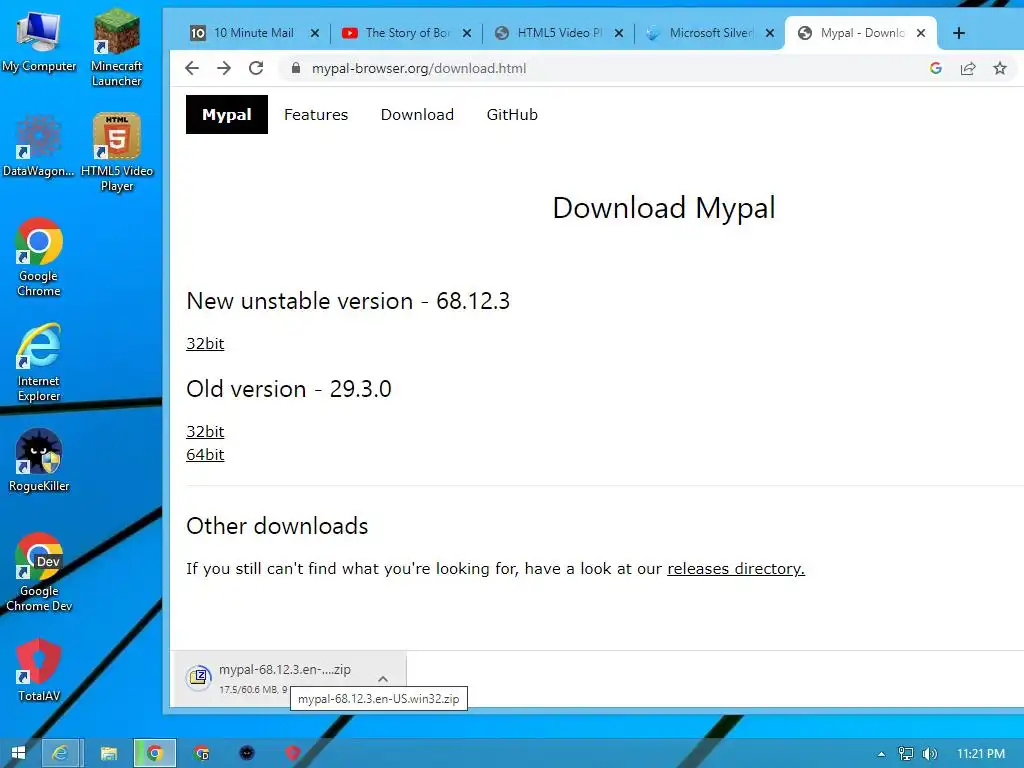Open Google Chrome Dev desktop shortcut

pos(39,573)
